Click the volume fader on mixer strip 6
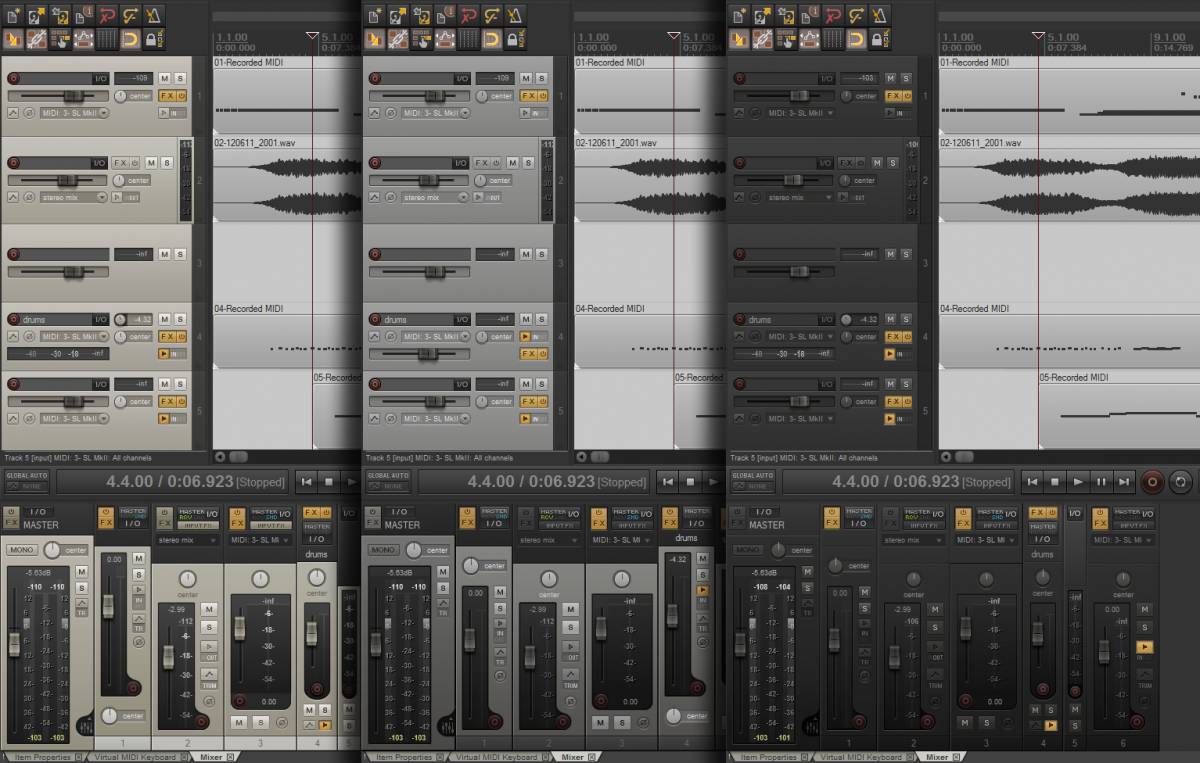The width and height of the screenshot is (1200, 763). coord(1103,651)
